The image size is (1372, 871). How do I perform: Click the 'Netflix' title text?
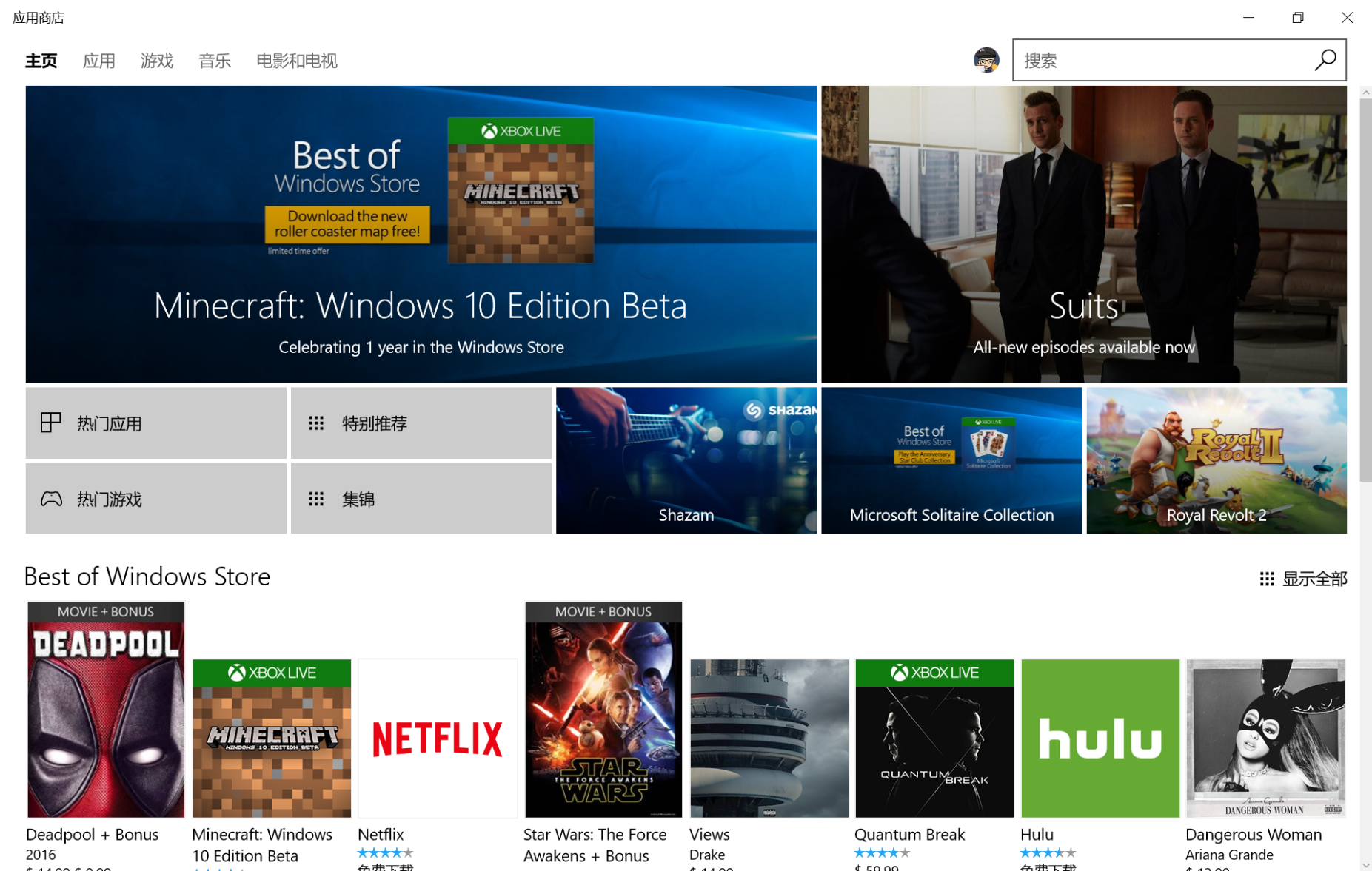pyautogui.click(x=381, y=835)
